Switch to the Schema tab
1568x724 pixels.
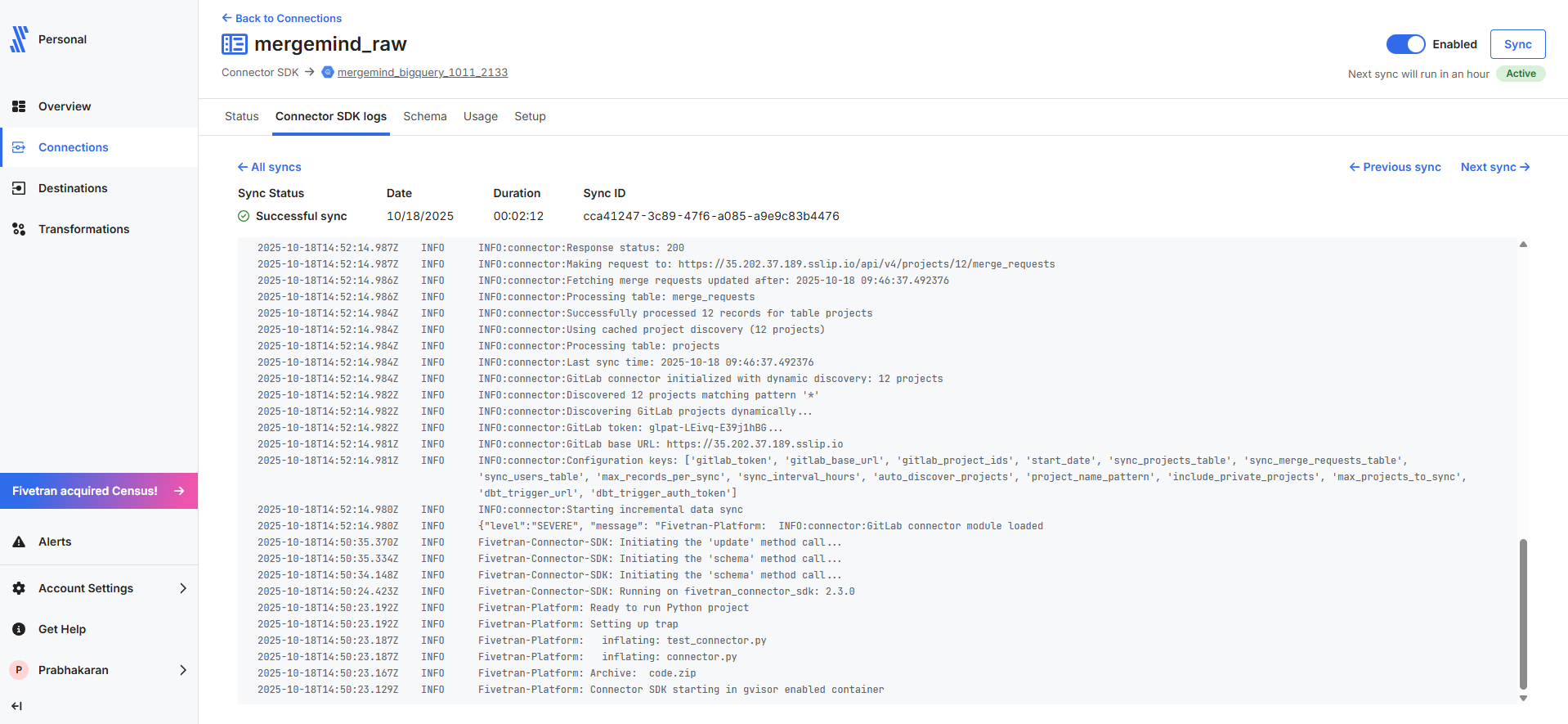click(x=425, y=116)
